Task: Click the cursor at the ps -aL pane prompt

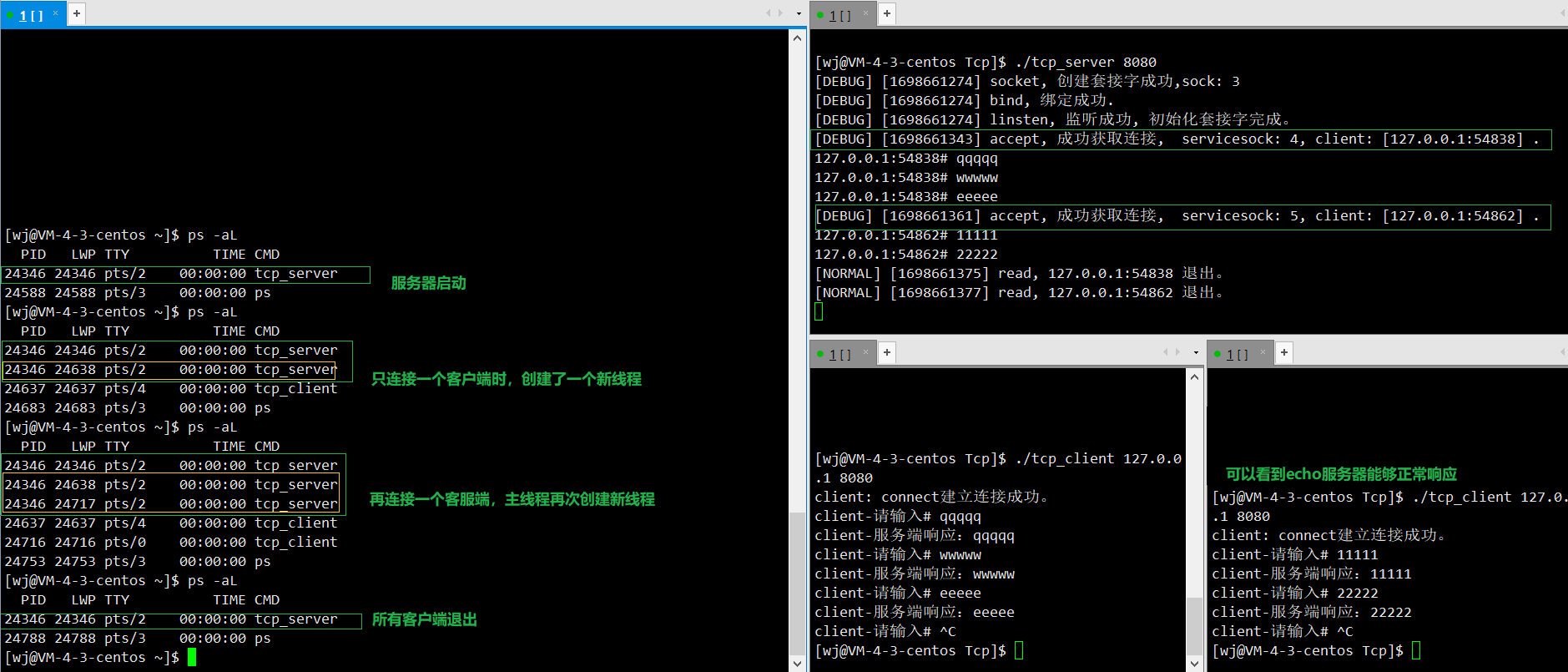Action: pyautogui.click(x=192, y=657)
